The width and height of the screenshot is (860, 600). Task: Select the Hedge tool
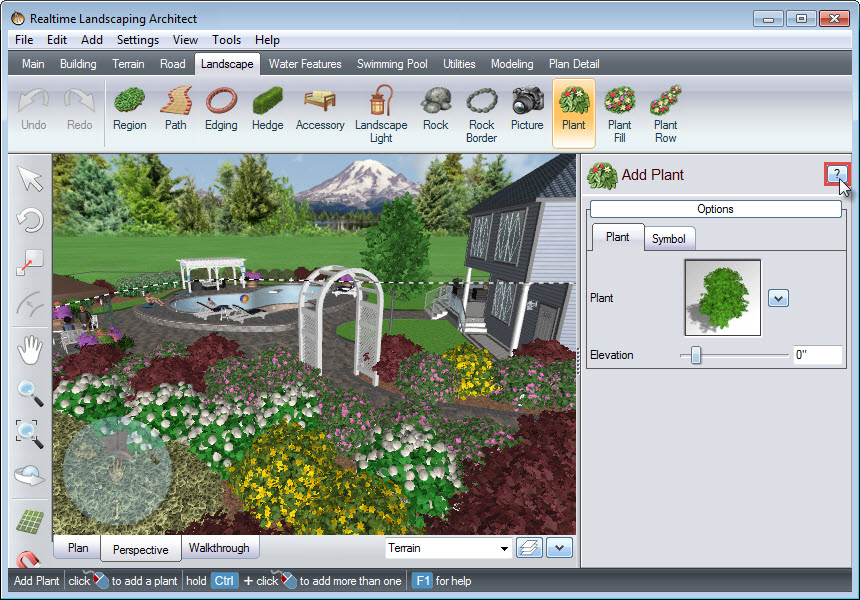click(267, 110)
